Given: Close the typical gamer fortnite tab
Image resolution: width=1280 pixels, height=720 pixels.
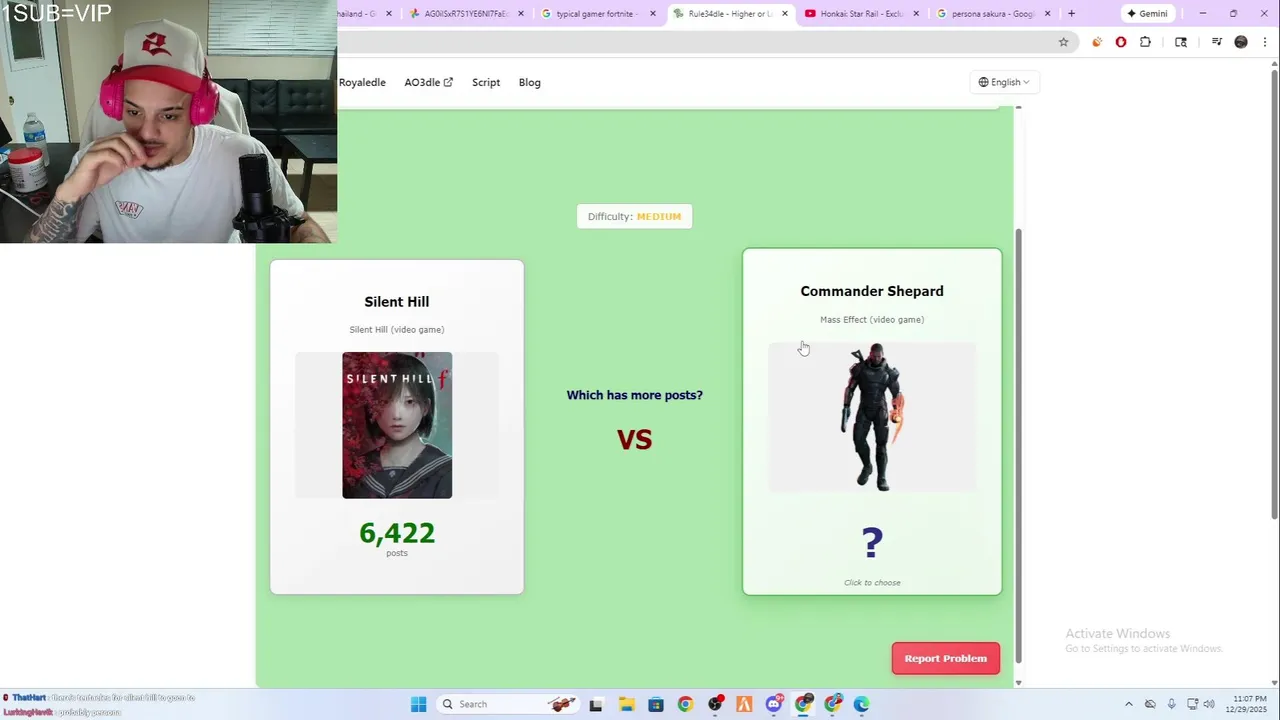Looking at the screenshot, I should (653, 13).
